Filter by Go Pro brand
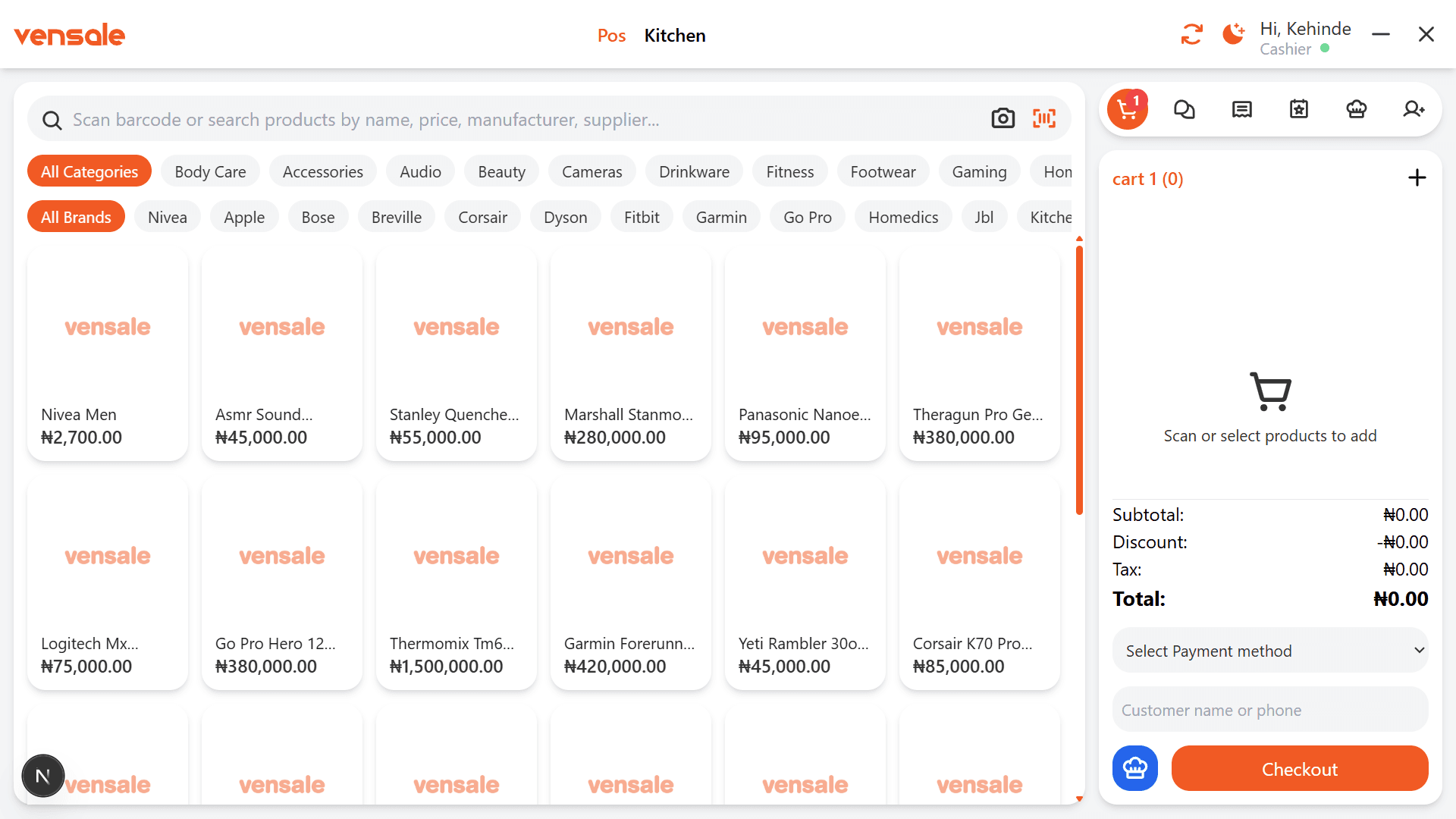The image size is (1456, 819). [x=808, y=217]
